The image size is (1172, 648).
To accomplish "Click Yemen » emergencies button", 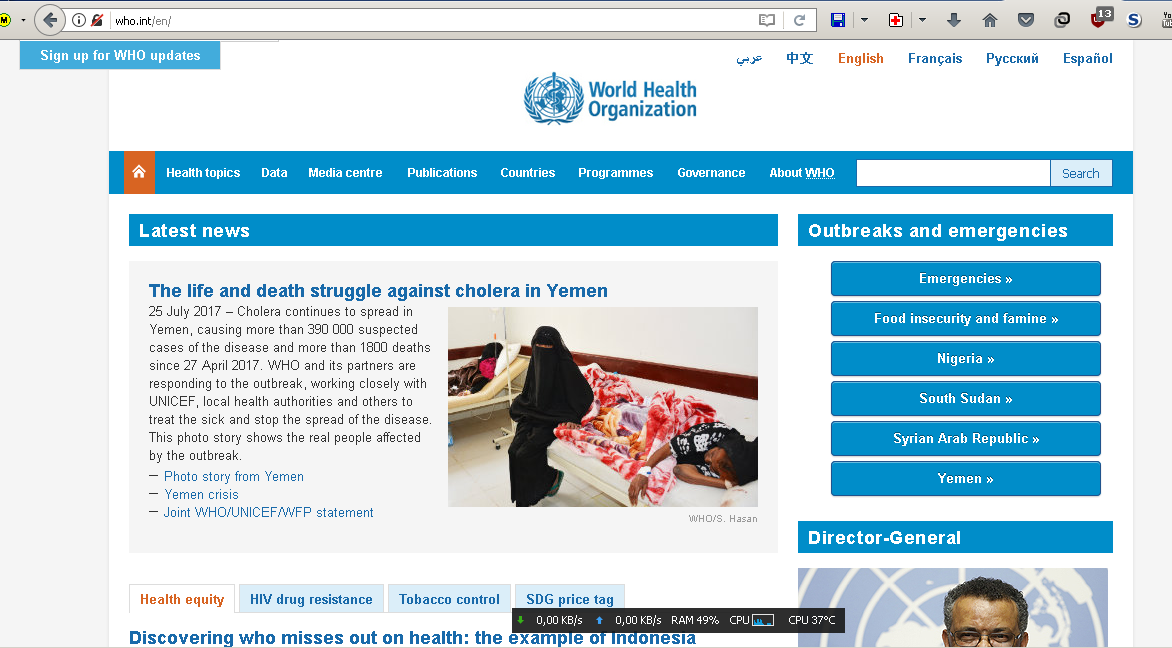I will point(966,478).
